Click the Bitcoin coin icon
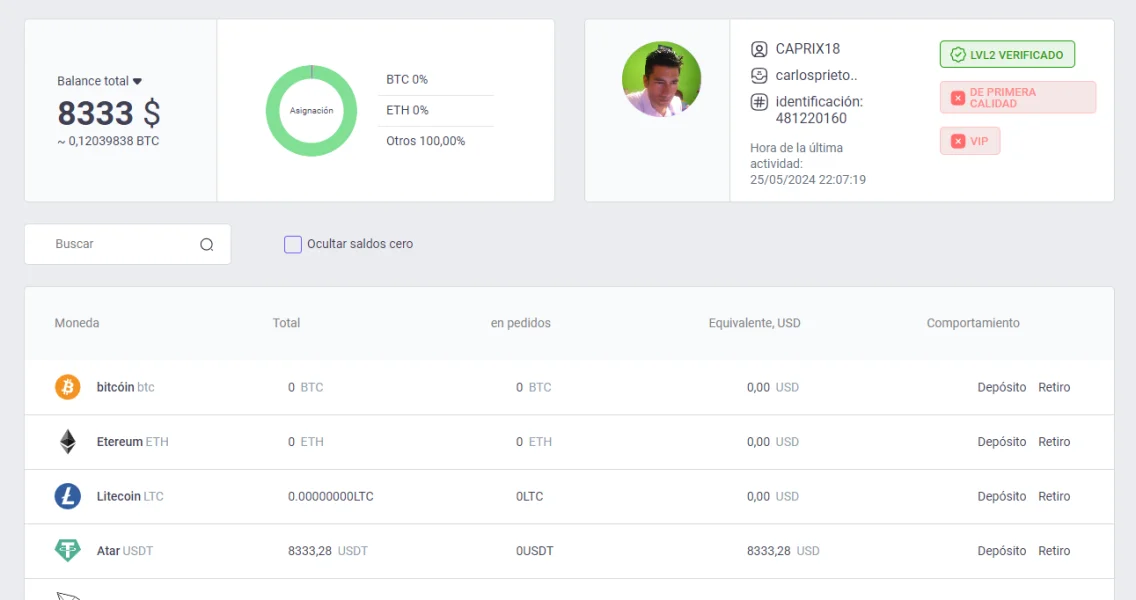1136x600 pixels. (x=67, y=387)
